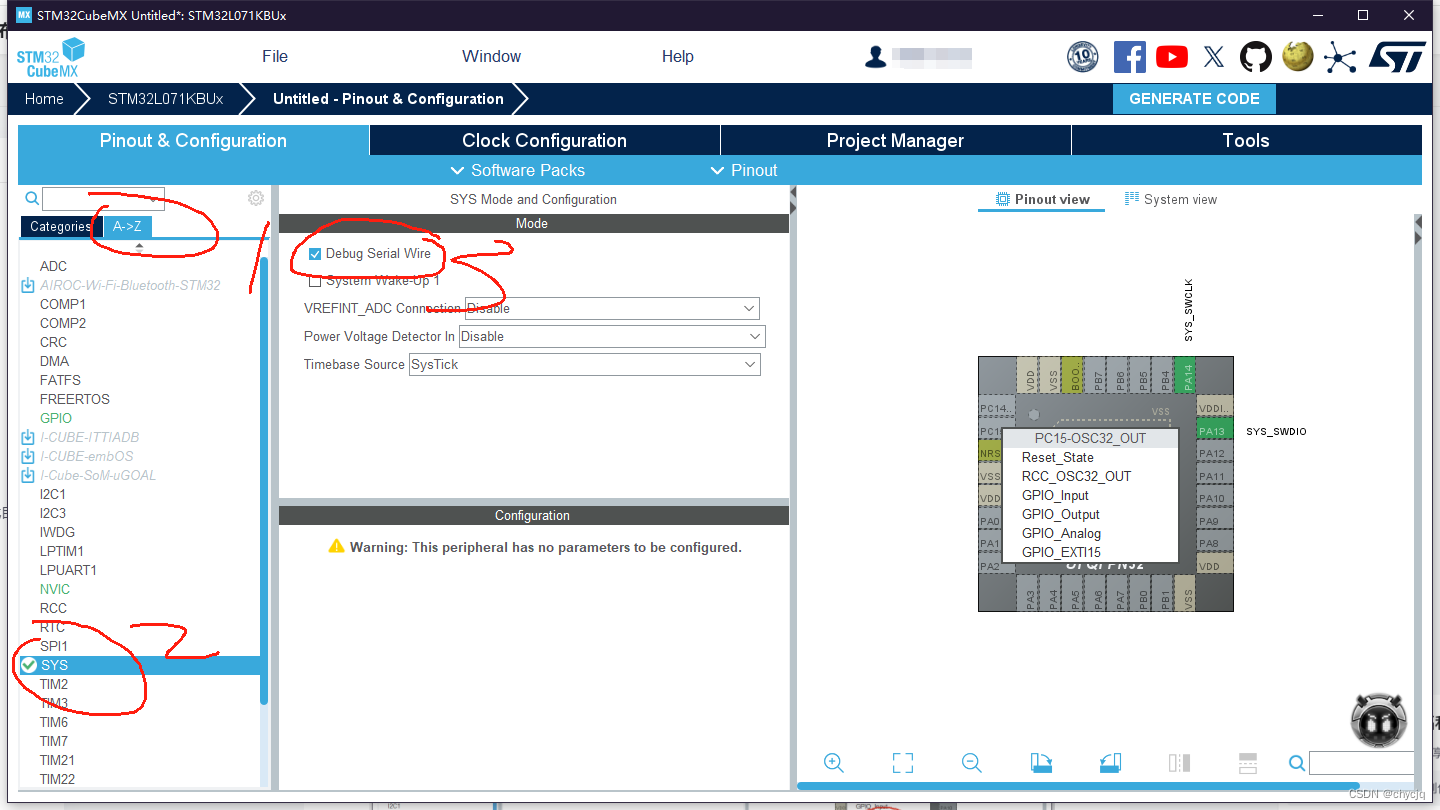Image resolution: width=1440 pixels, height=810 pixels.
Task: Expand the Software Packs menu
Action: (517, 170)
